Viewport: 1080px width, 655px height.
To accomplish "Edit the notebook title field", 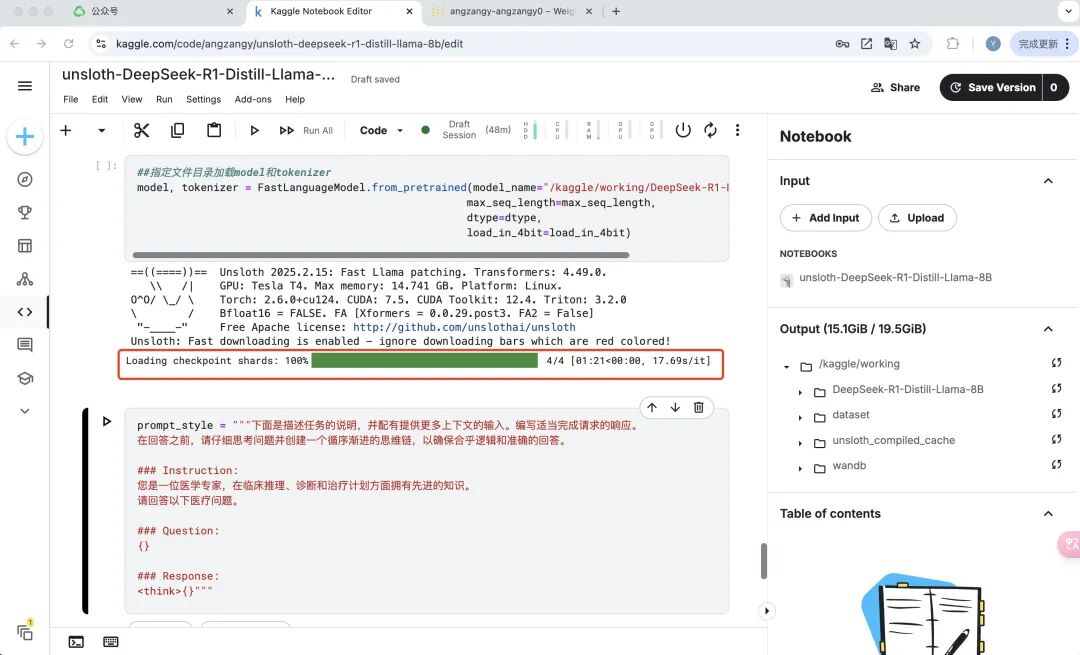I will 198,74.
